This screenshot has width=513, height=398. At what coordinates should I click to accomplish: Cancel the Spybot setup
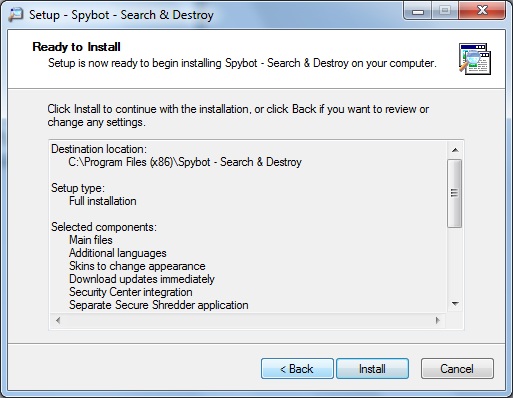pyautogui.click(x=457, y=369)
